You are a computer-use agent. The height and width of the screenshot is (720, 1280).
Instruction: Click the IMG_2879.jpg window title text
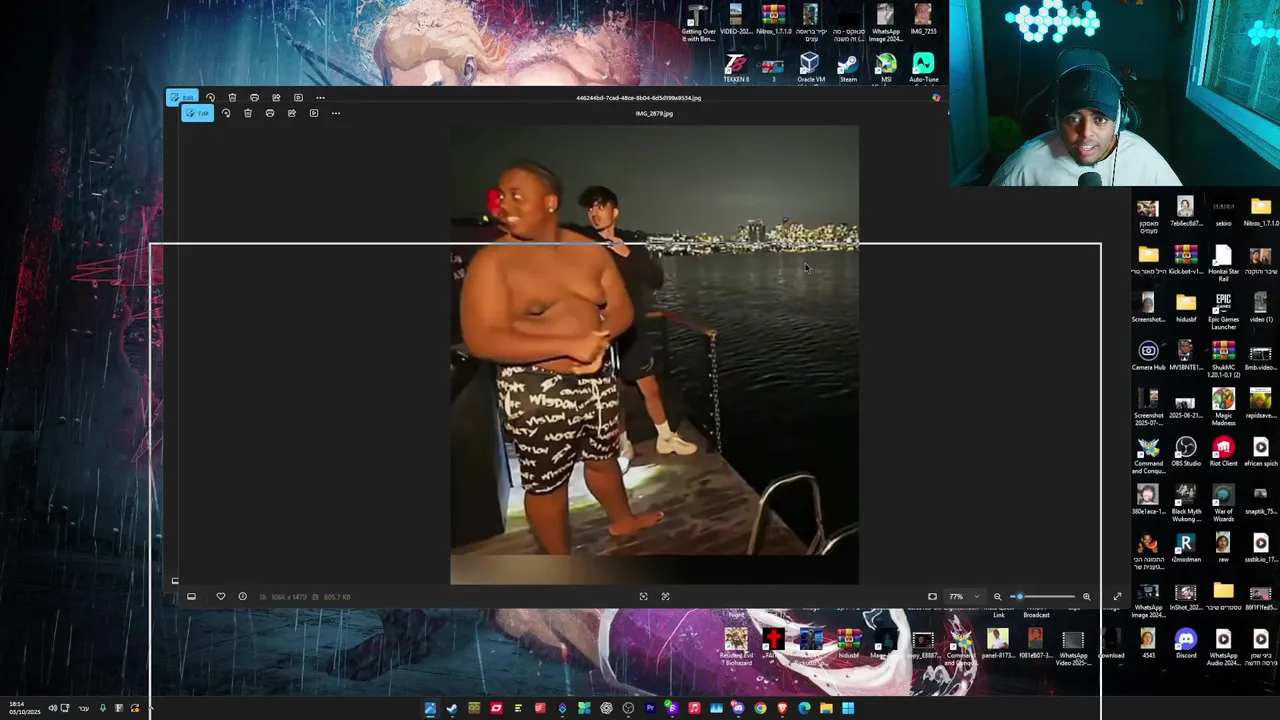(654, 113)
